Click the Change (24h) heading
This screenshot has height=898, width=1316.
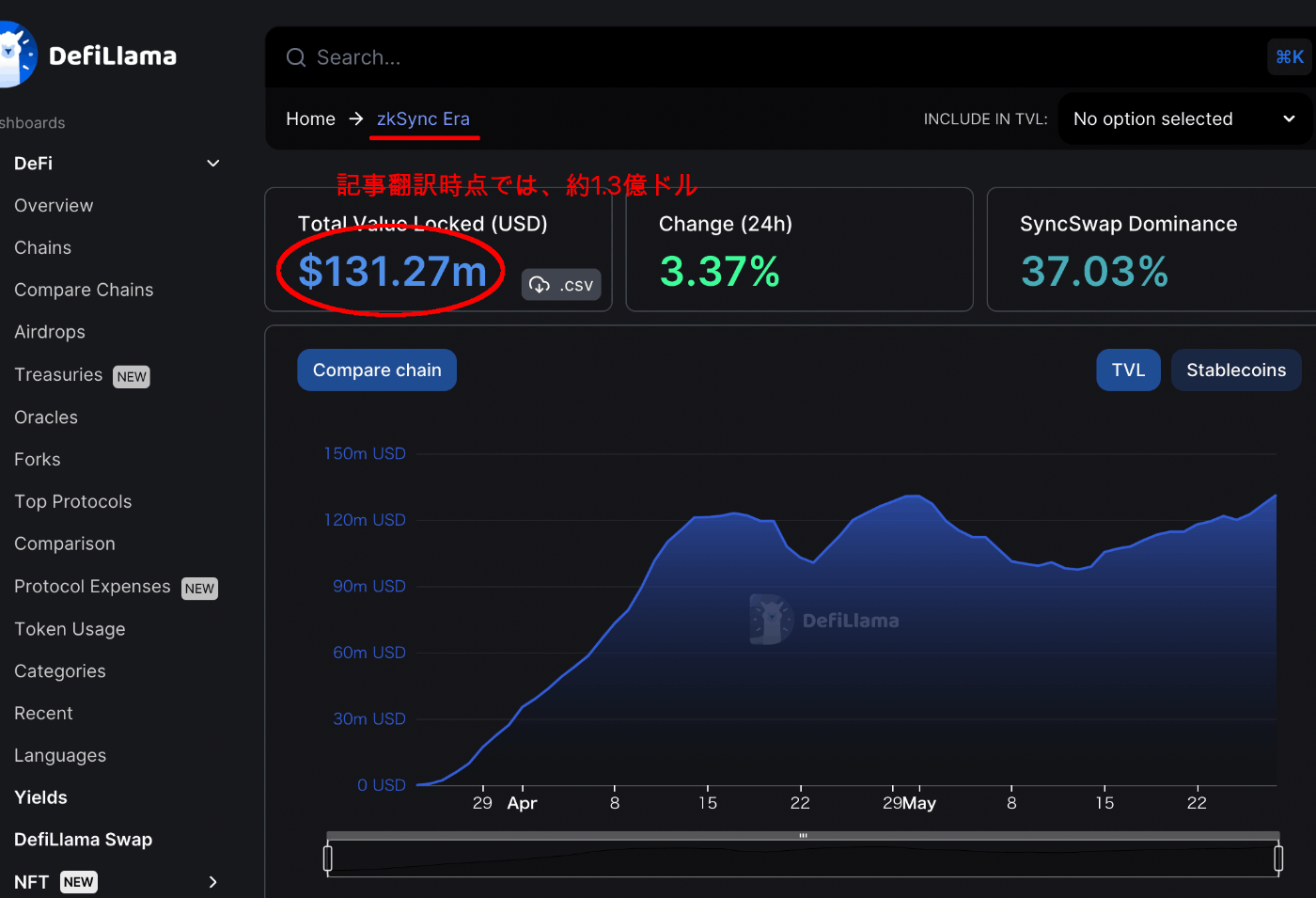click(x=726, y=224)
